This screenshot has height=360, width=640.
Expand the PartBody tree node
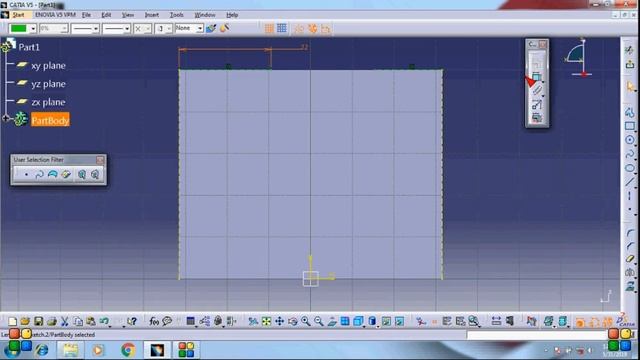point(6,119)
